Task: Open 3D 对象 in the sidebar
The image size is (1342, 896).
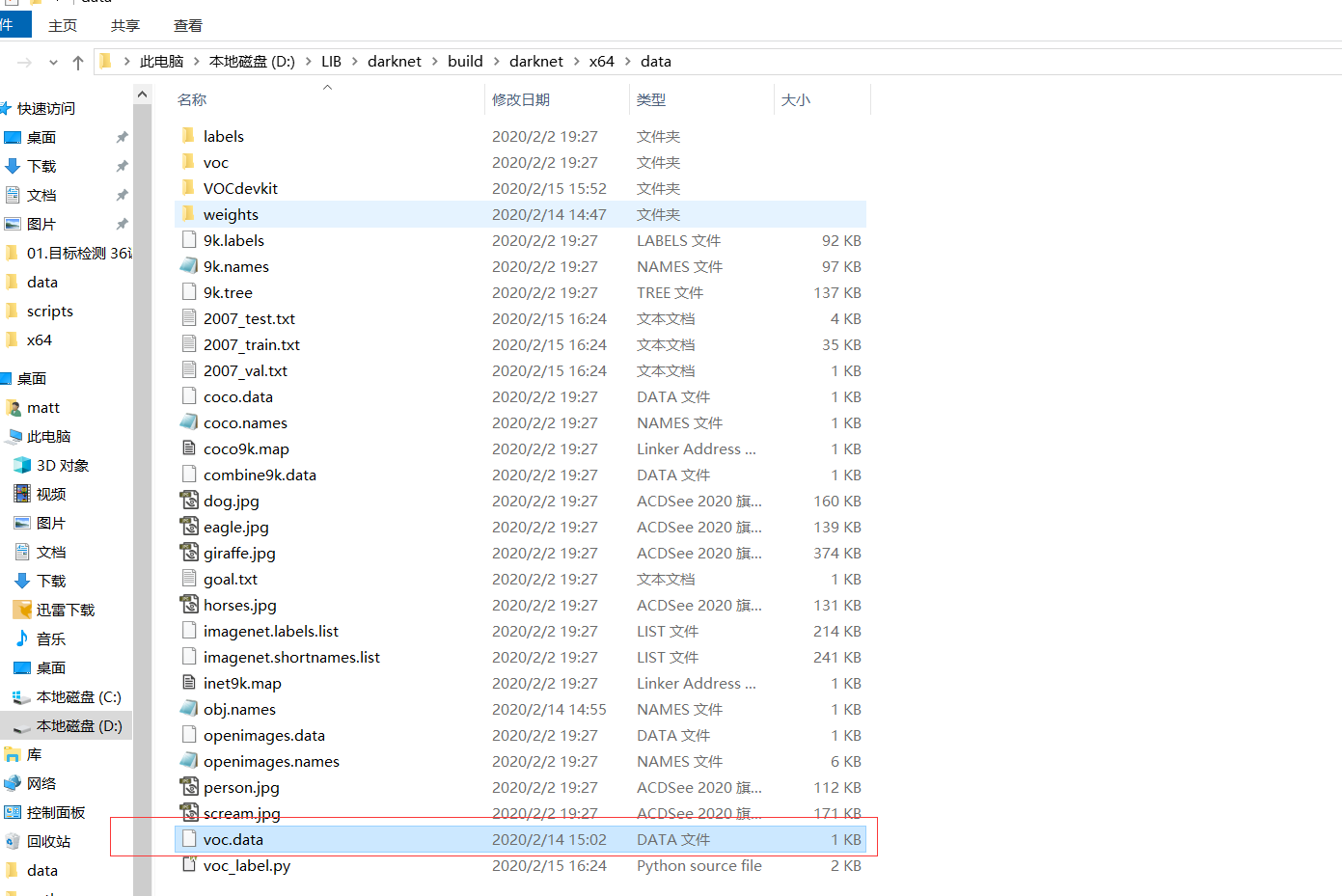Action: (62, 465)
